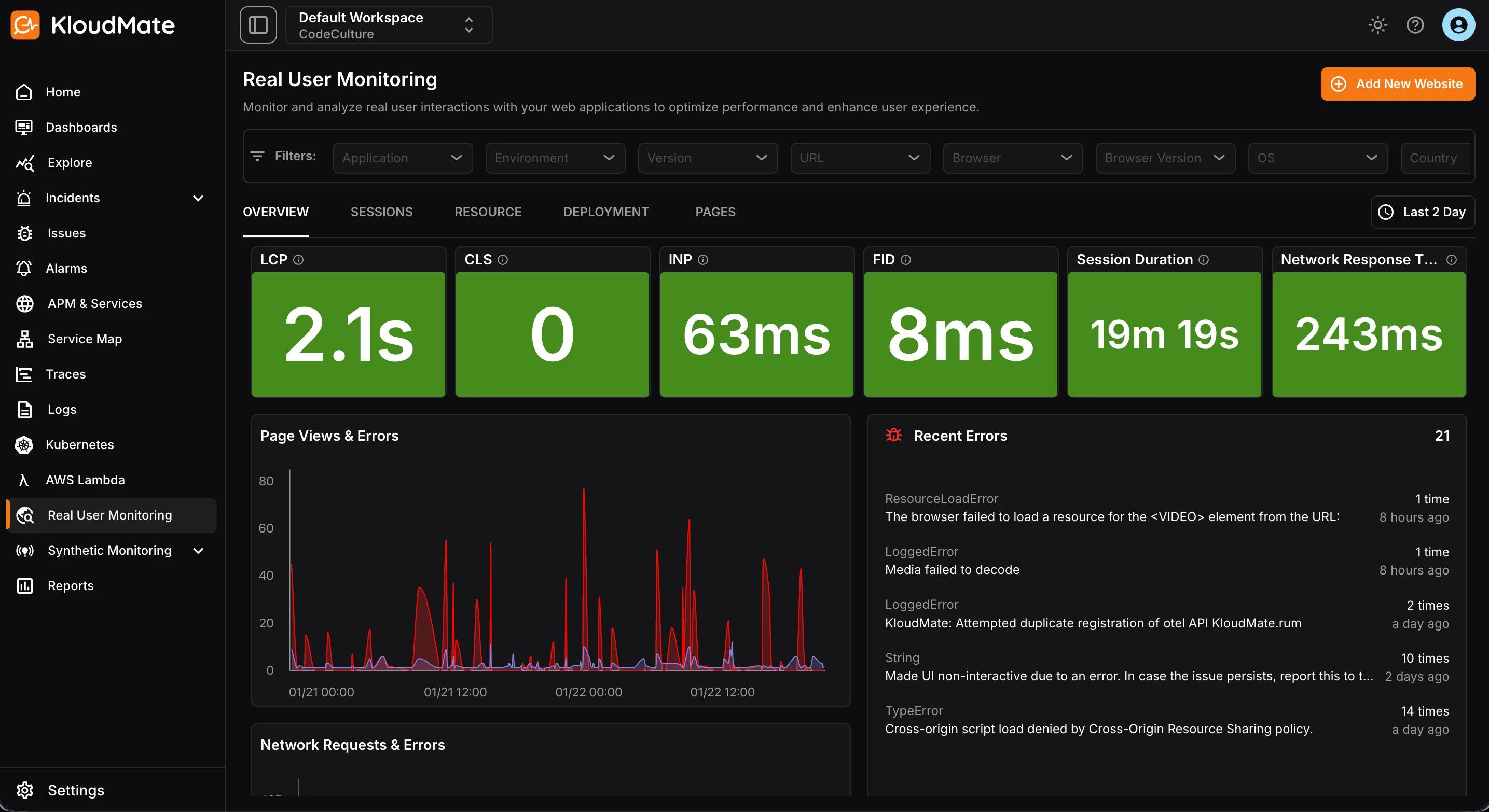
Task: Click the Traces icon
Action: click(24, 374)
